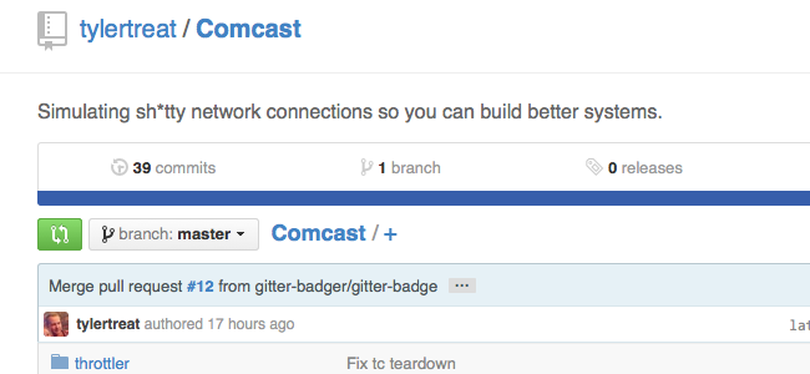Click the commits history clock icon
Screen dimensions: 810x374
pyautogui.click(x=119, y=167)
